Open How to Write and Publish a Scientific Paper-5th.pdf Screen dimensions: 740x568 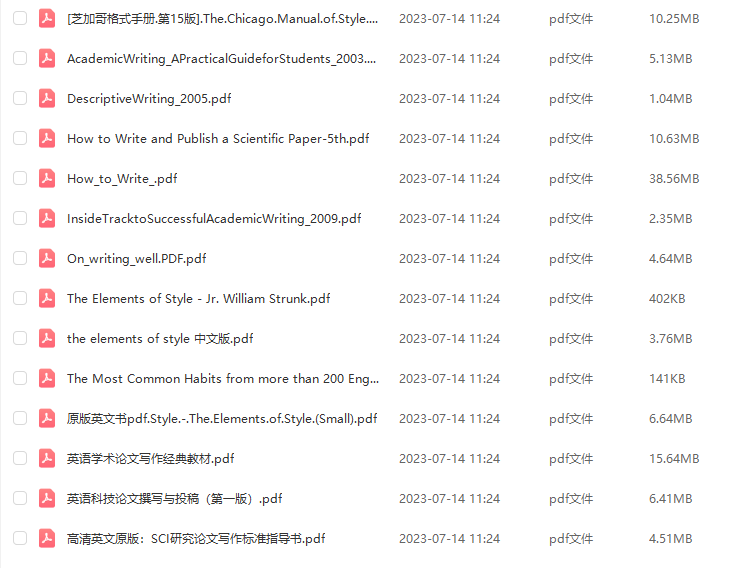pyautogui.click(x=218, y=139)
